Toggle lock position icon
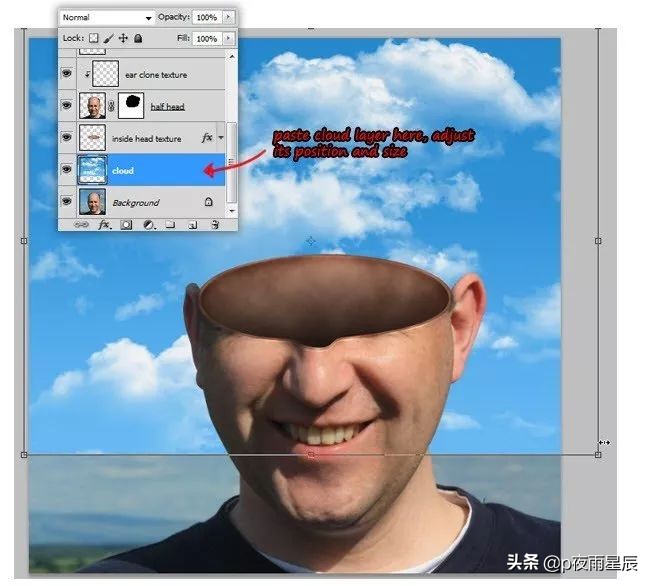Viewport: 652px width, 586px height. (x=123, y=38)
